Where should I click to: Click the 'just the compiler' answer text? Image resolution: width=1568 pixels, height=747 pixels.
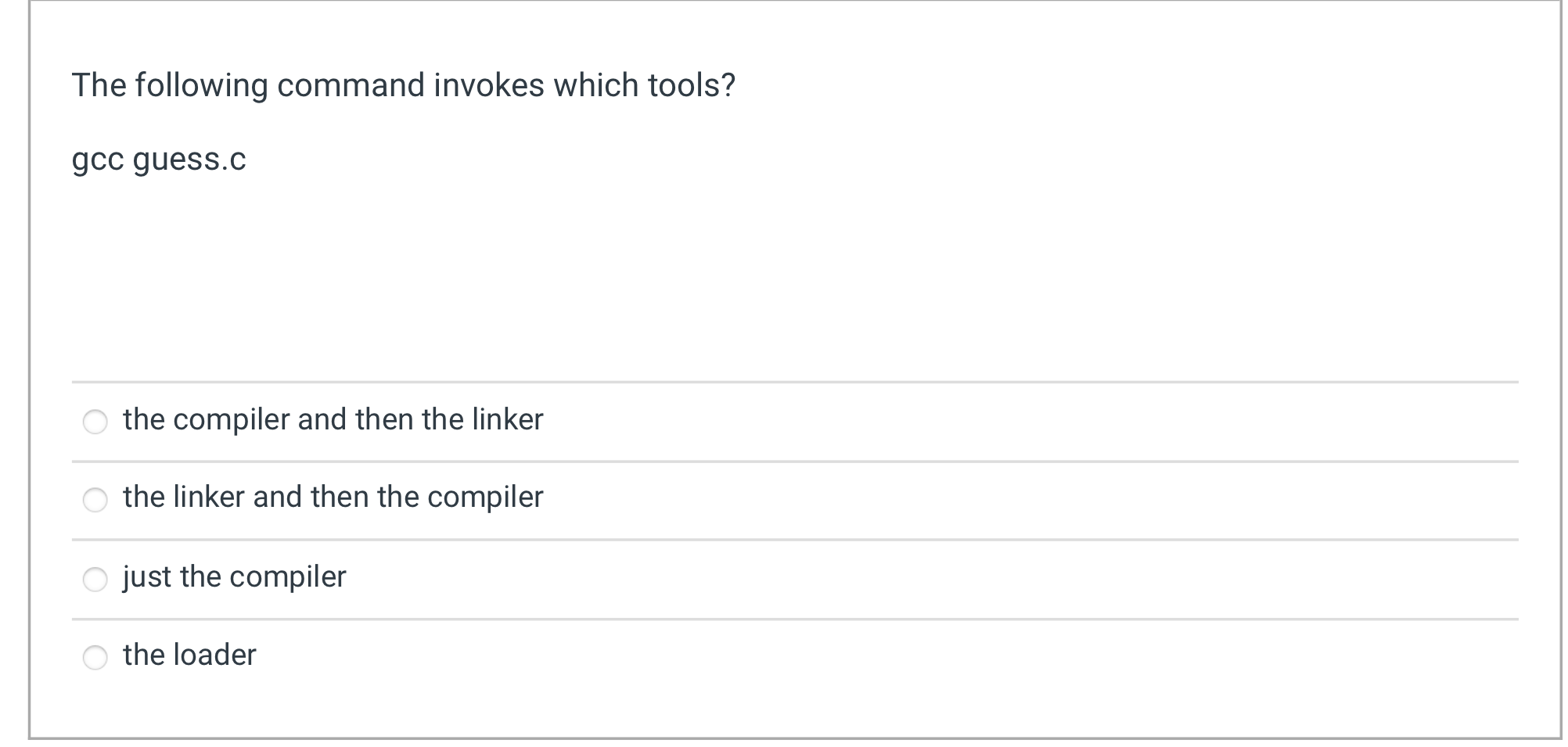(x=234, y=577)
